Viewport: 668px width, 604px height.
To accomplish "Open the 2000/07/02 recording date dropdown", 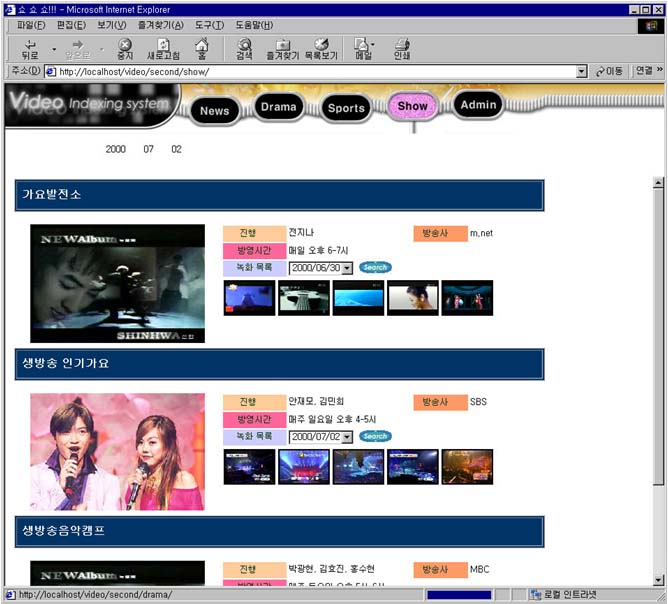I will pyautogui.click(x=347, y=437).
